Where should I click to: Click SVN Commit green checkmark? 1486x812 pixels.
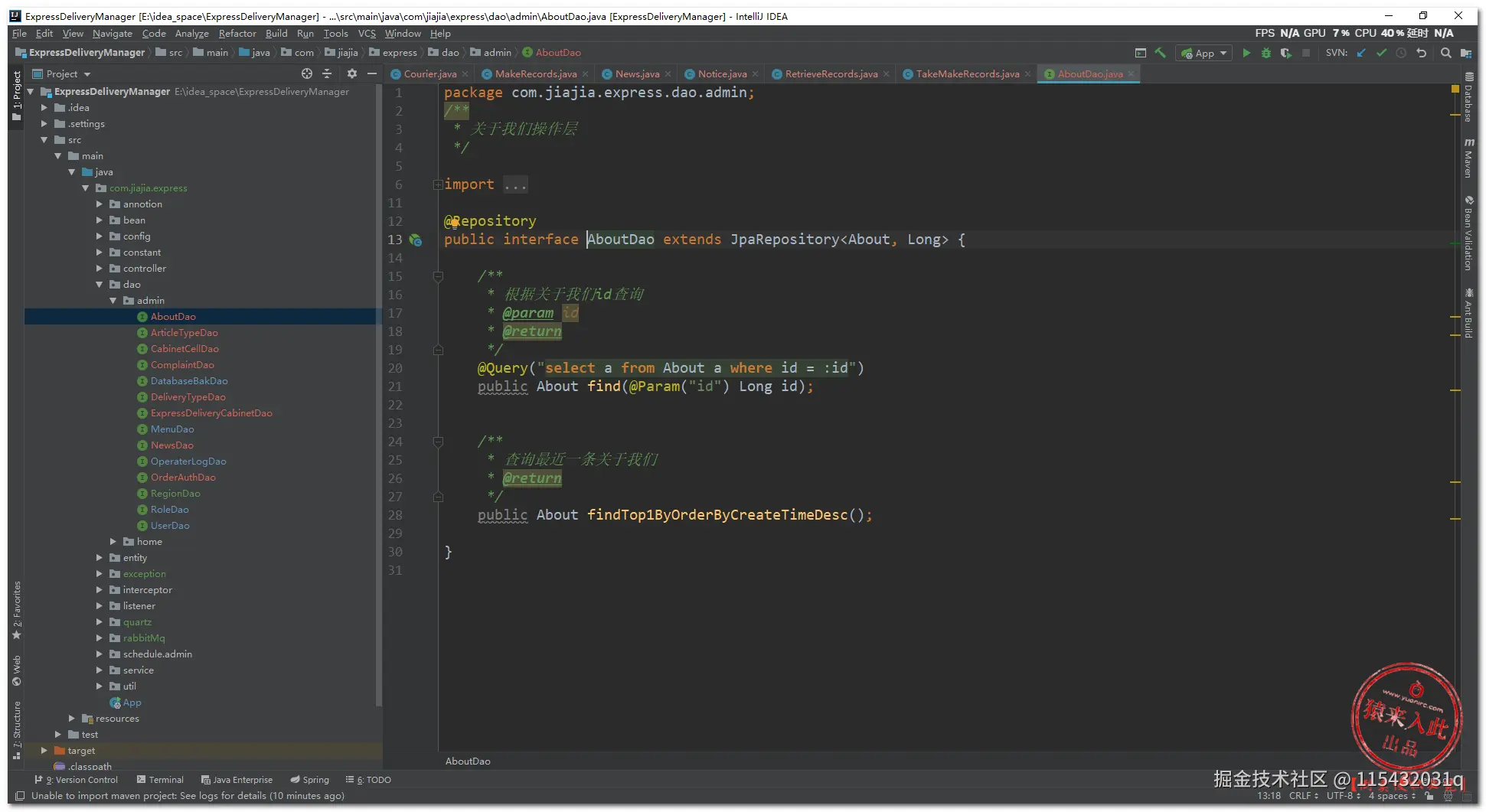tap(1381, 53)
